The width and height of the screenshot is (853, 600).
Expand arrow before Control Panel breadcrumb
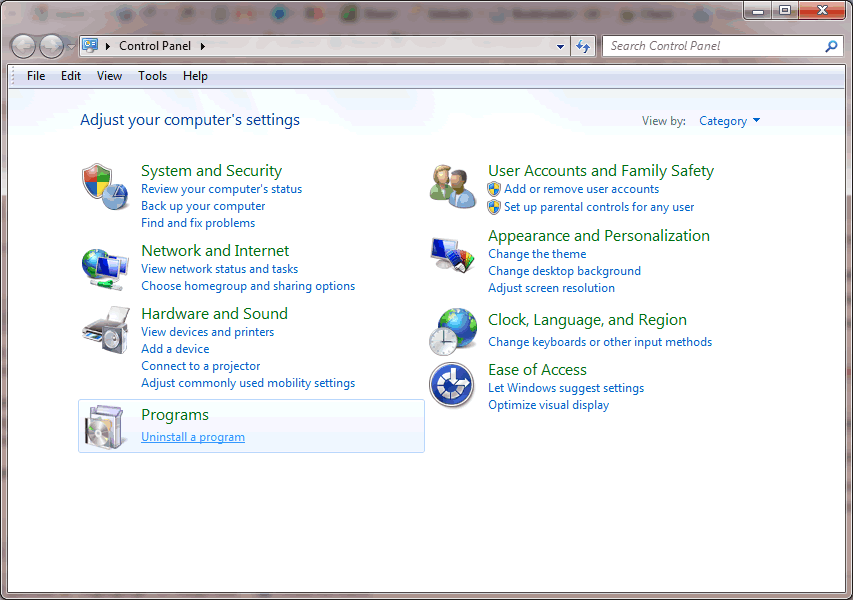tap(108, 46)
